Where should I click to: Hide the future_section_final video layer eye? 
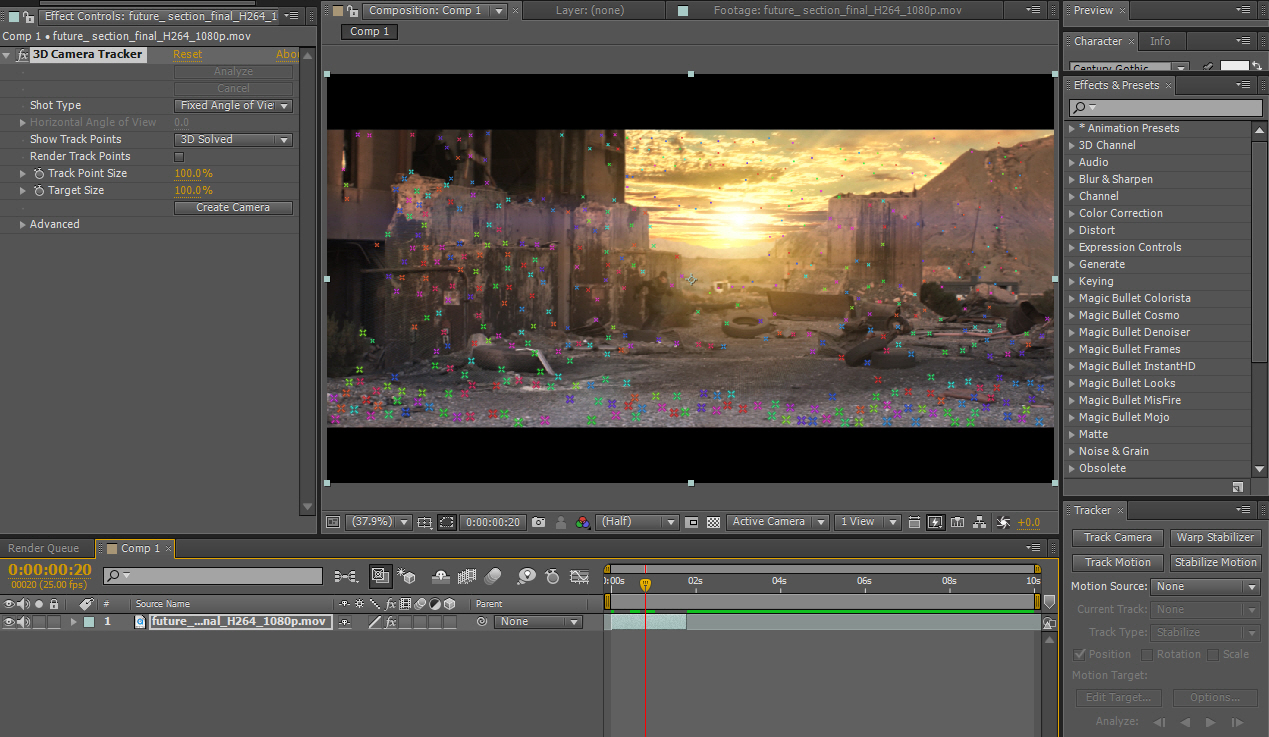[x=9, y=622]
